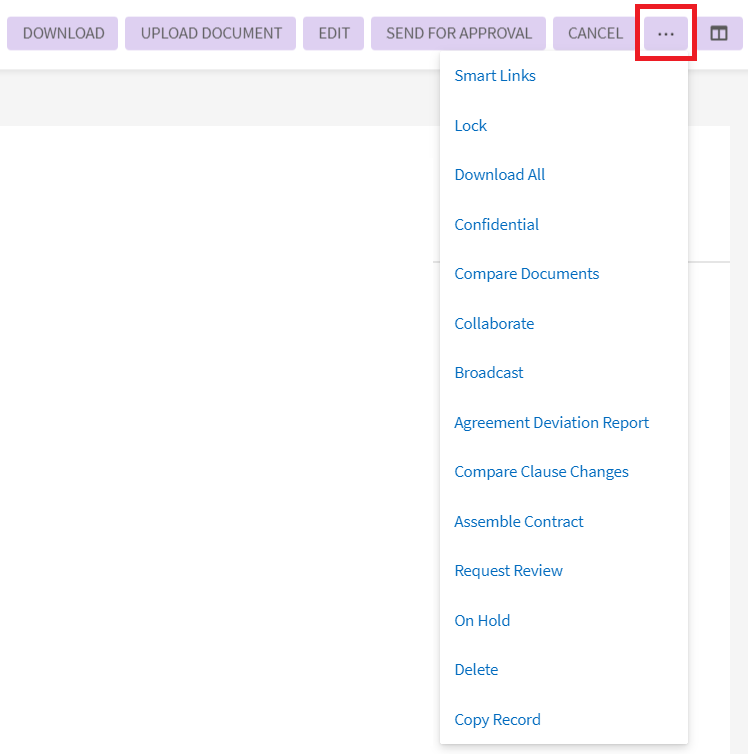The image size is (748, 754).
Task: Open Compare Documents option
Action: point(527,274)
